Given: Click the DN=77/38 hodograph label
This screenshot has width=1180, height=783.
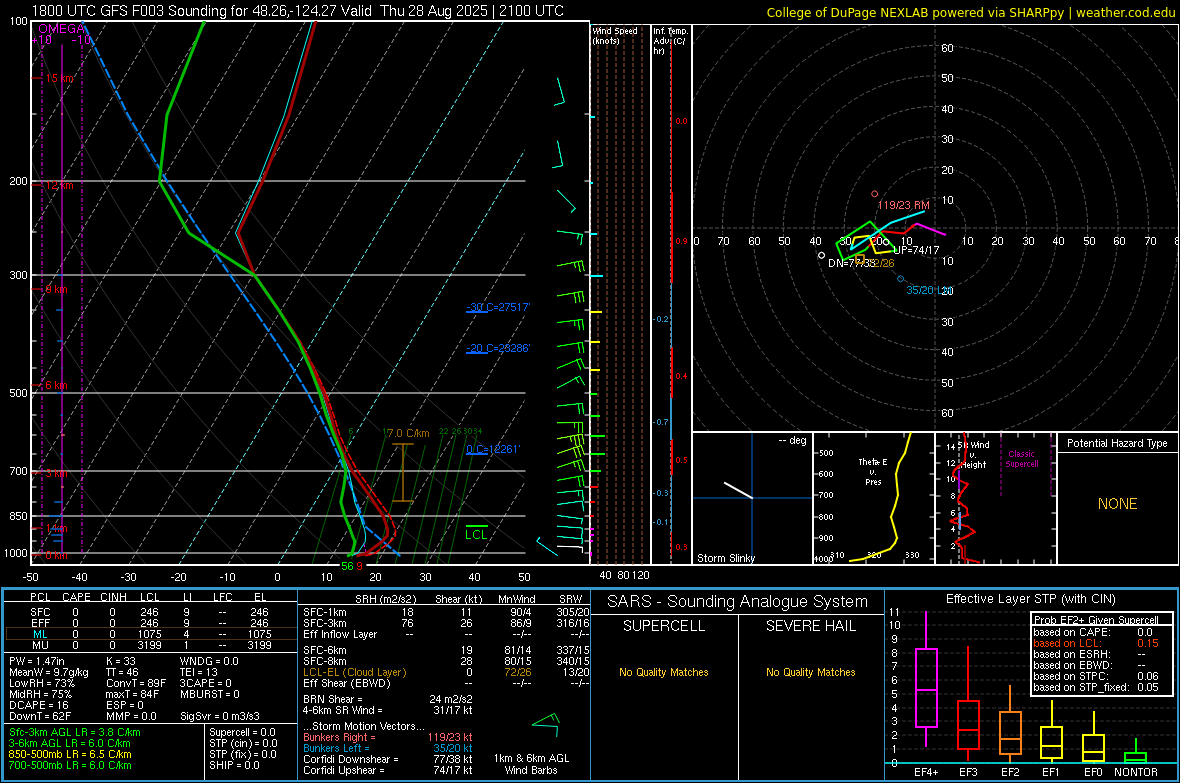Looking at the screenshot, I should pos(852,263).
